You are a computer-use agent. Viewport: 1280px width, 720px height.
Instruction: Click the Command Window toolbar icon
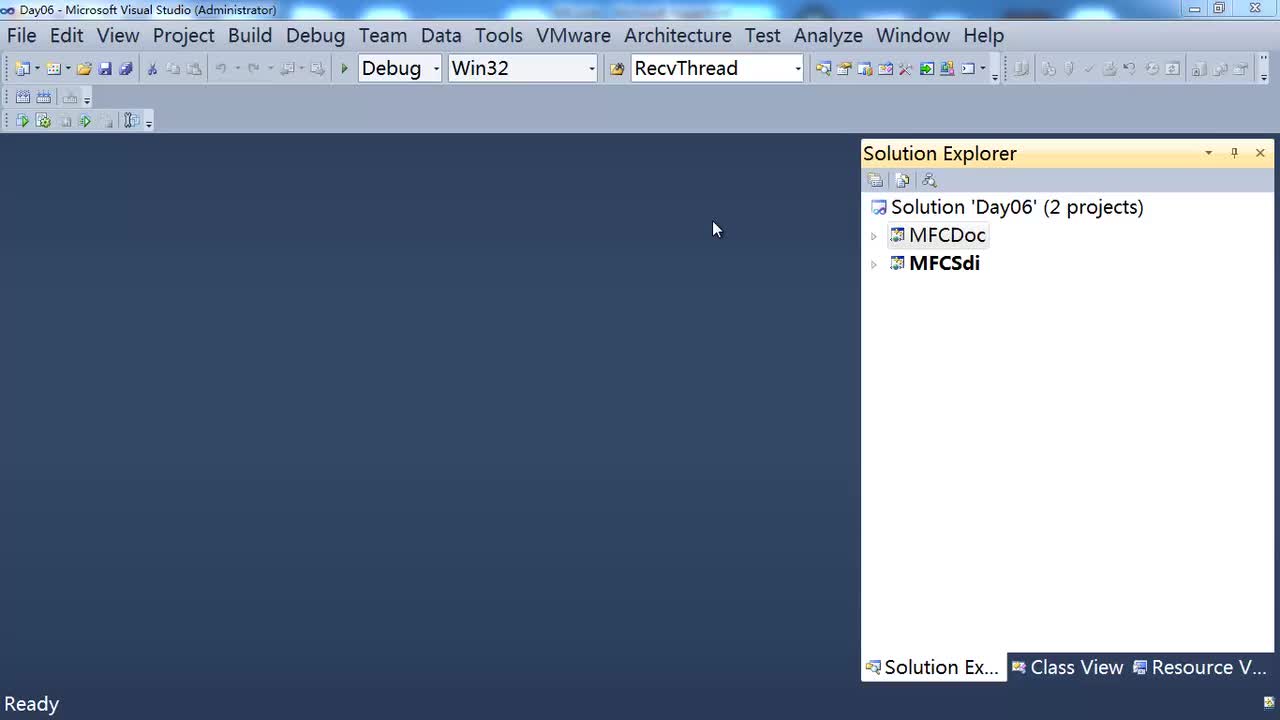click(967, 69)
